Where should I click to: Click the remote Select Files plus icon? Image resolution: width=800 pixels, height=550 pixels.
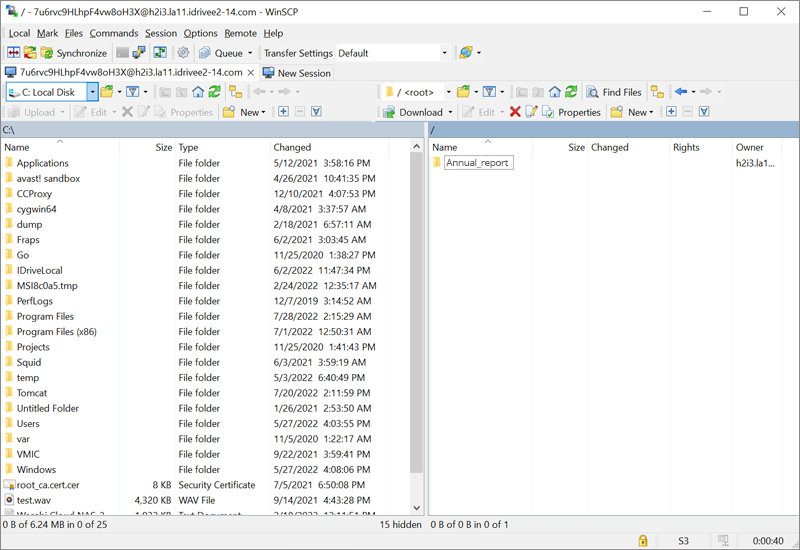click(671, 112)
